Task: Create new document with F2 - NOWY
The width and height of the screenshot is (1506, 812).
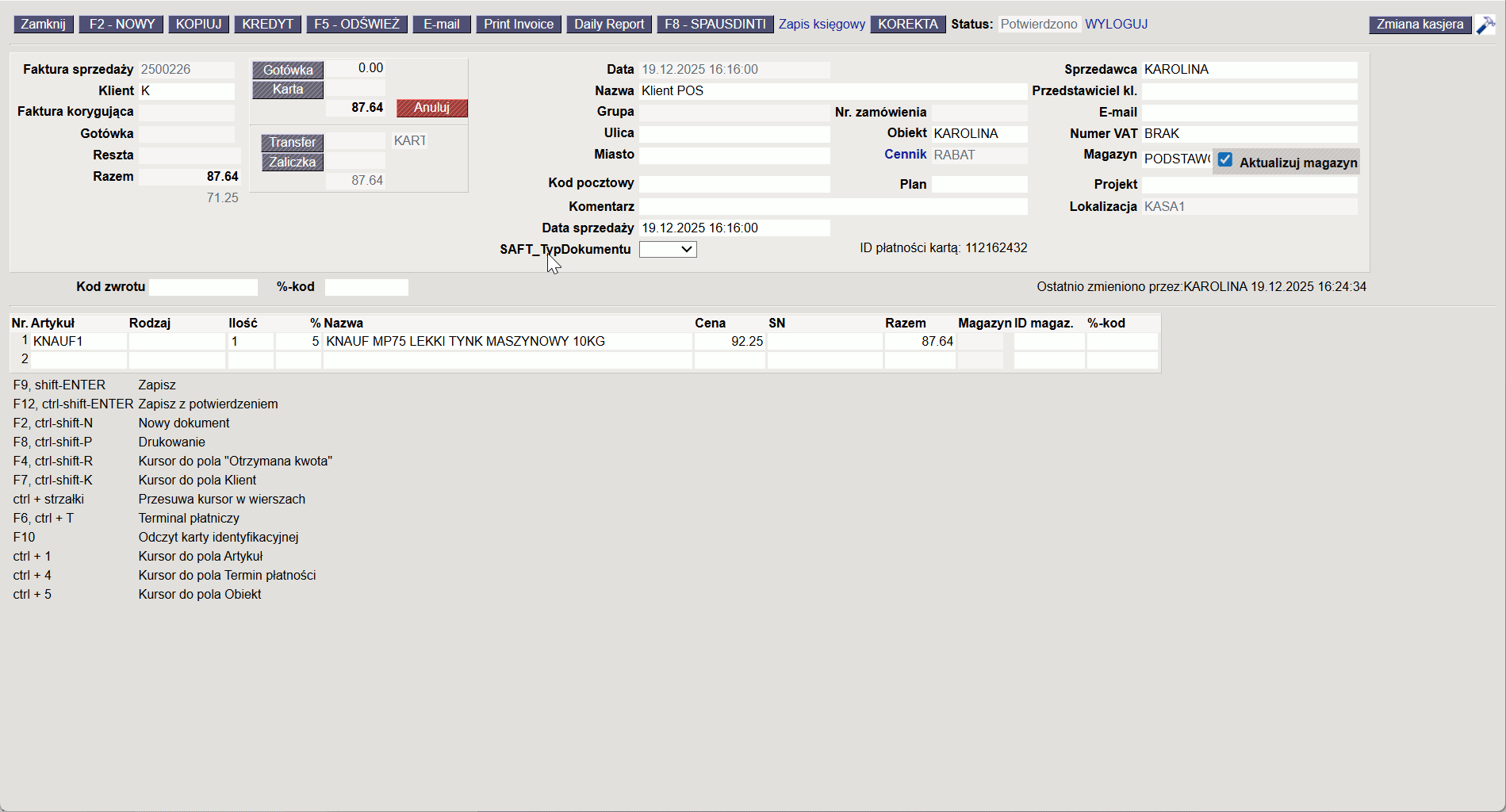Action: click(121, 25)
